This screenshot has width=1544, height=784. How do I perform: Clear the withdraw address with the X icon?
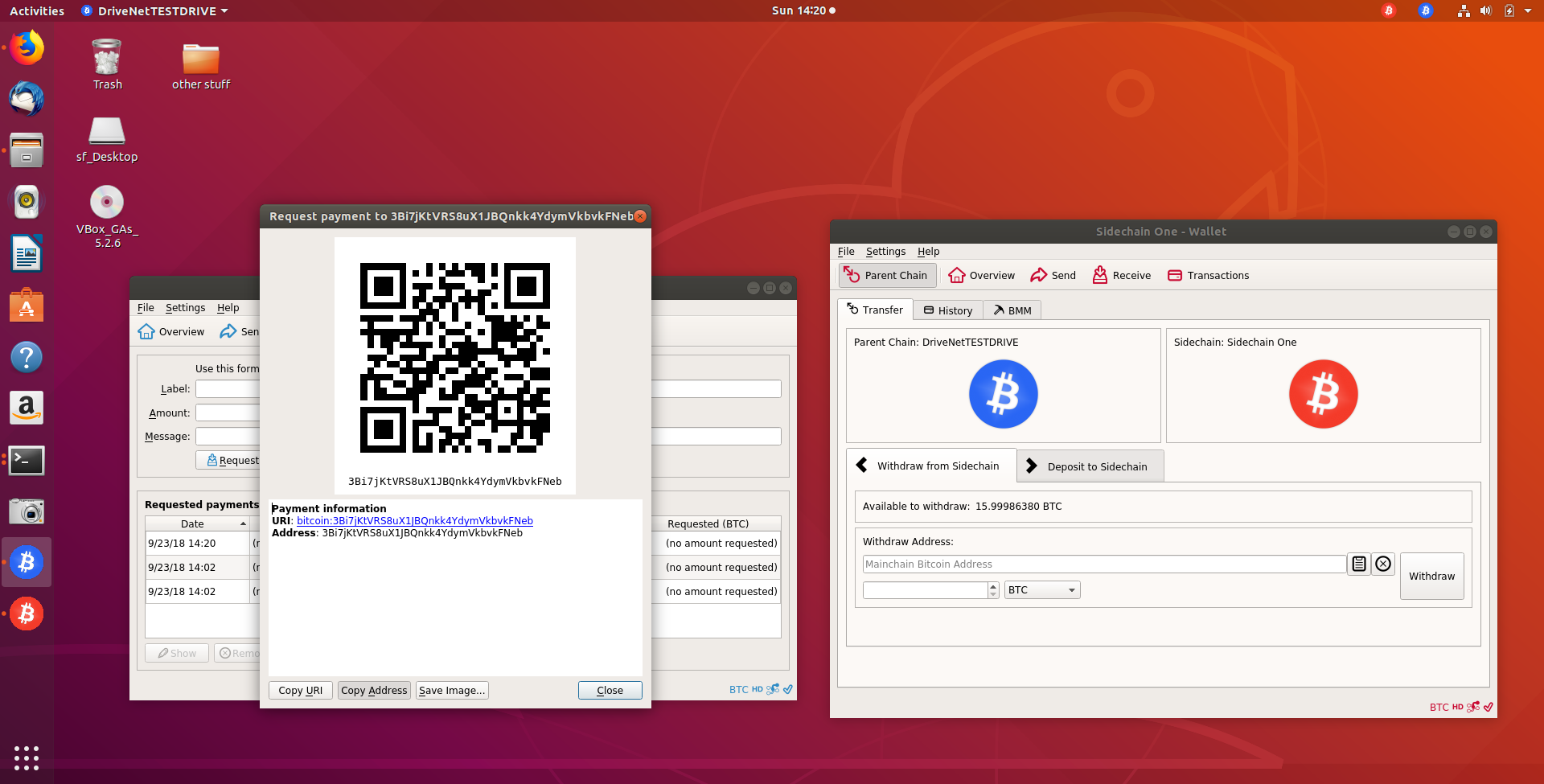point(1383,564)
